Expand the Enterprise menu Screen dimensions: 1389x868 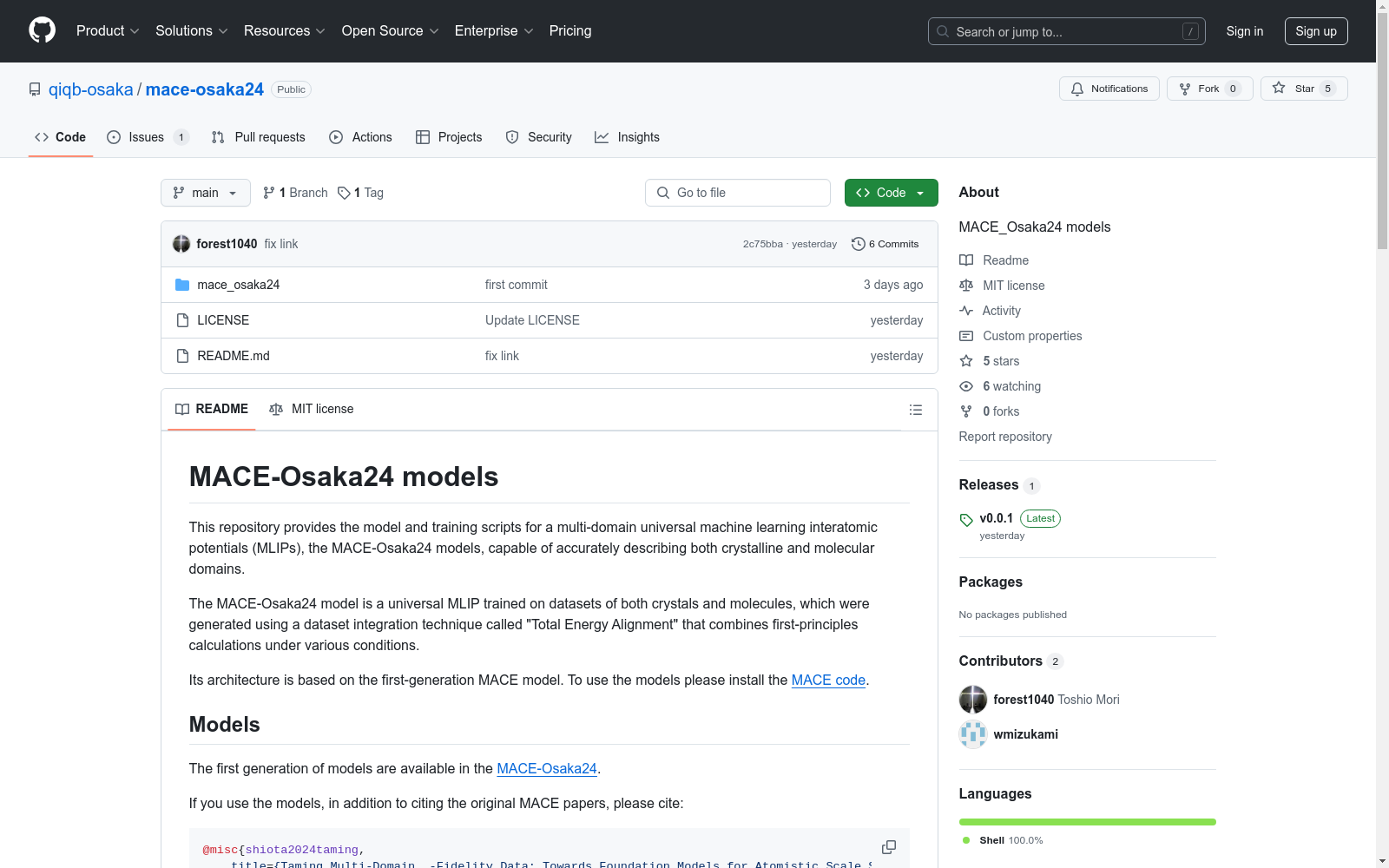[494, 30]
